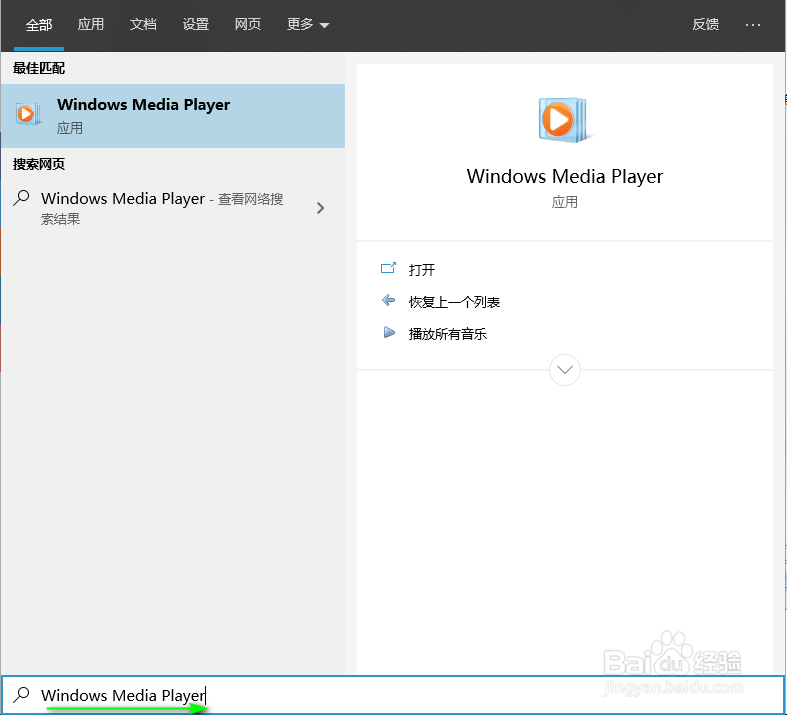The height and width of the screenshot is (715, 787).
Task: Expand more actions with the circular chevron
Action: click(565, 370)
